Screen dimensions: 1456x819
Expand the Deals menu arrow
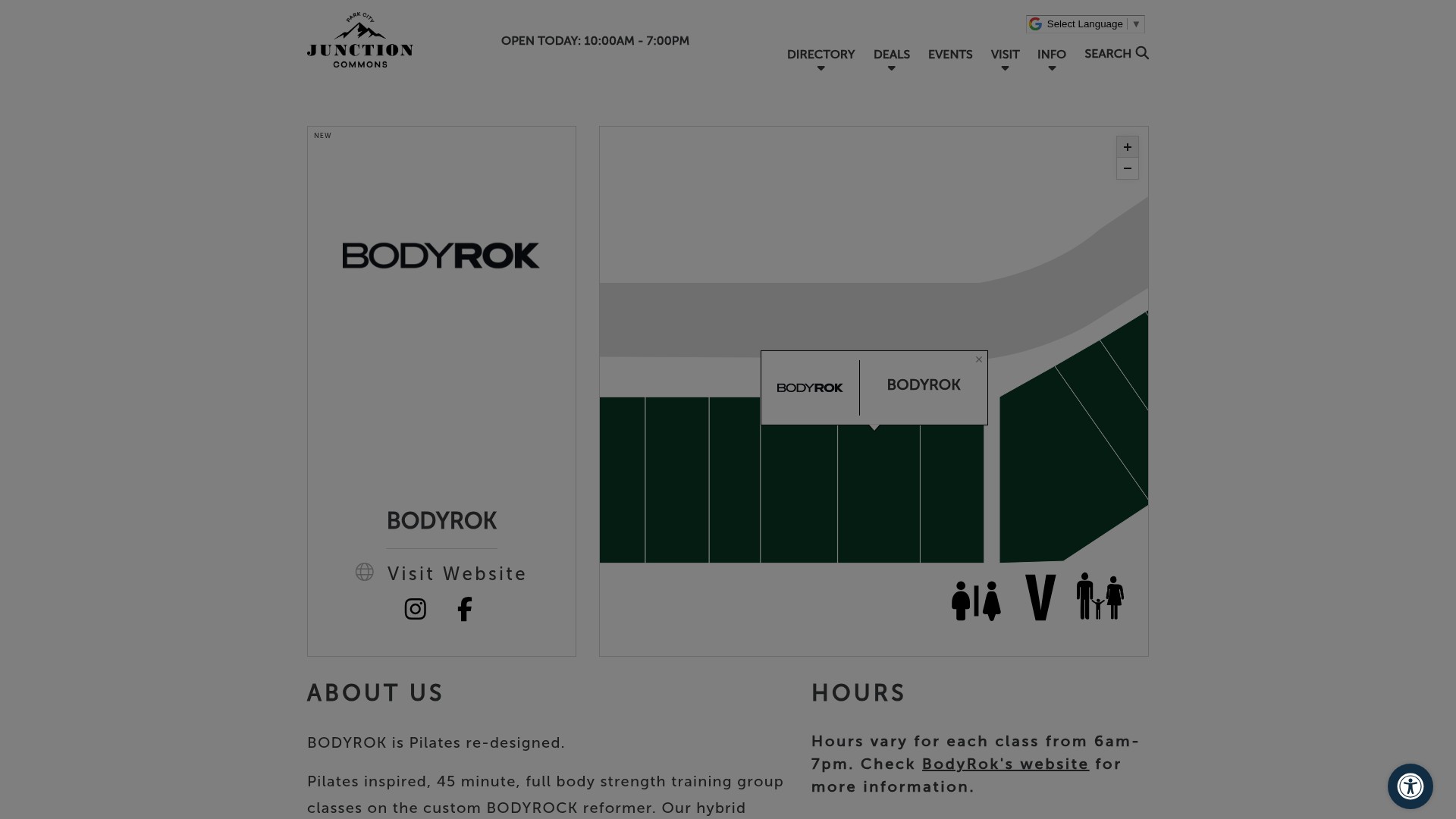click(x=892, y=69)
